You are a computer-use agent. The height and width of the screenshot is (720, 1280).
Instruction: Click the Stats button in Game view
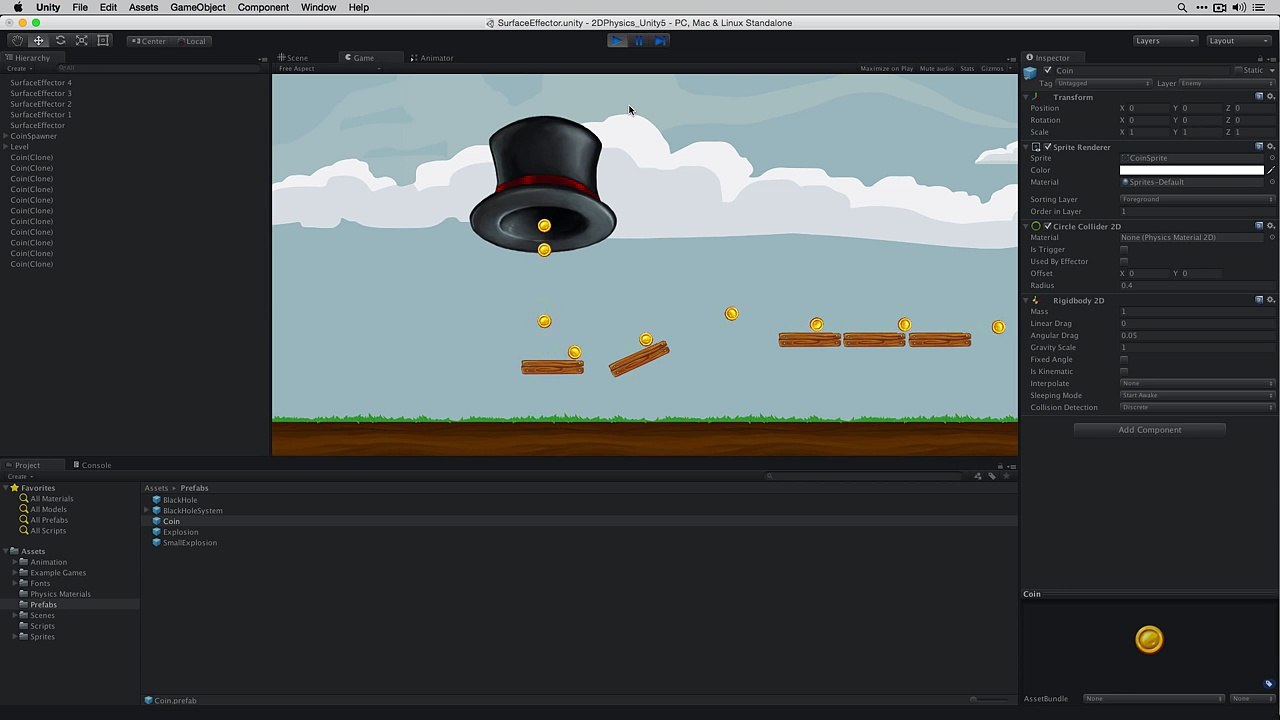967,69
